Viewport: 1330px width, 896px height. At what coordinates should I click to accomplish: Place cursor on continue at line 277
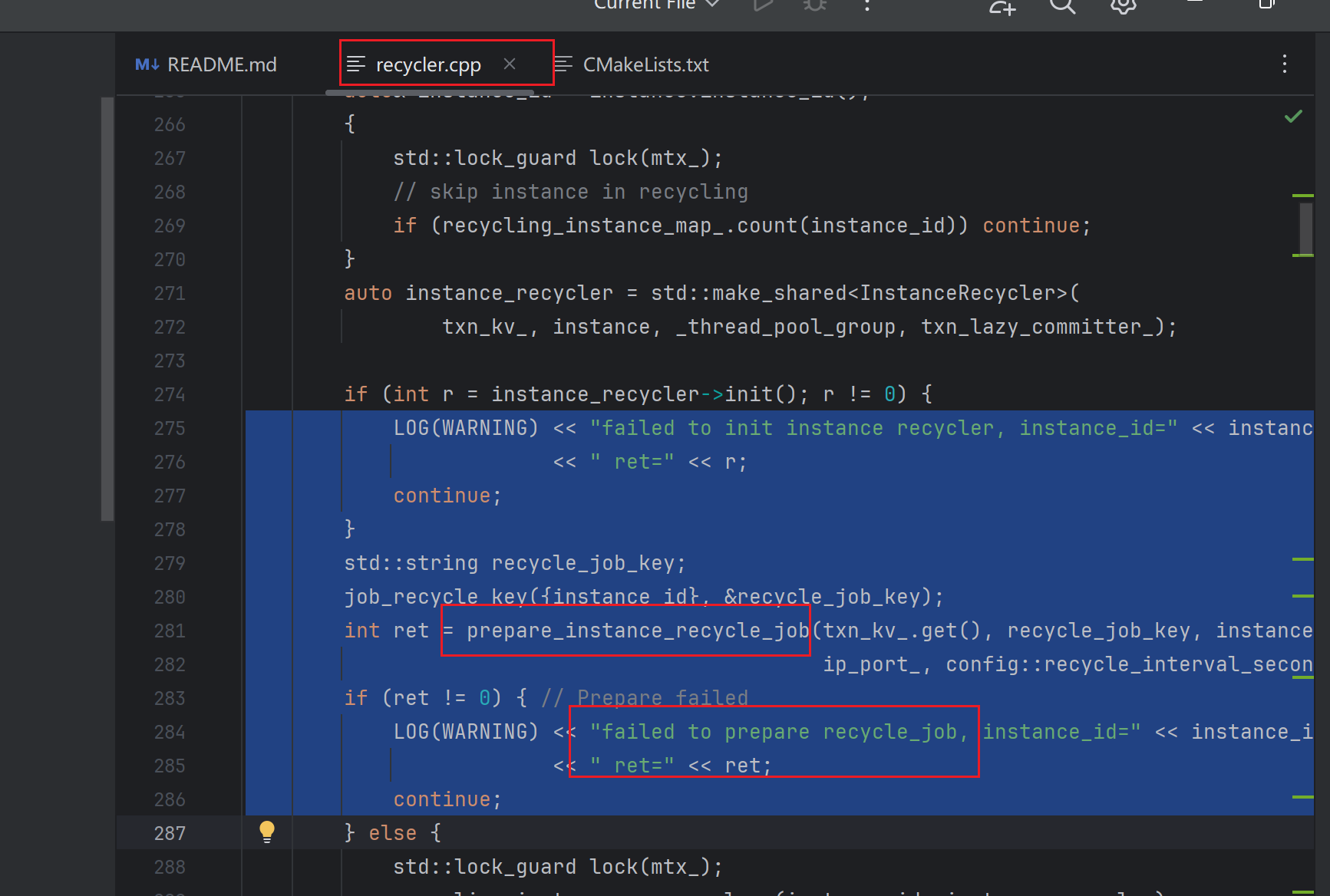pos(441,496)
